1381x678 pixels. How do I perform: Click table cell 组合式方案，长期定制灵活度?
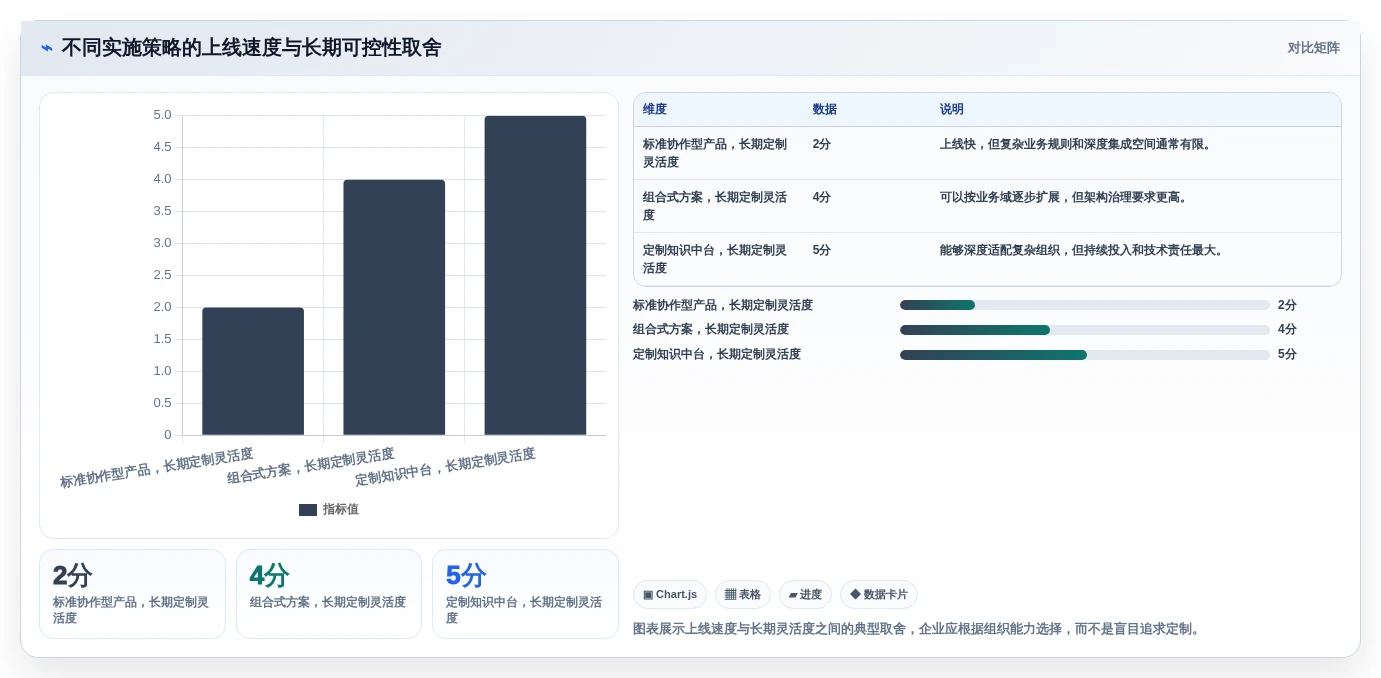click(x=716, y=206)
